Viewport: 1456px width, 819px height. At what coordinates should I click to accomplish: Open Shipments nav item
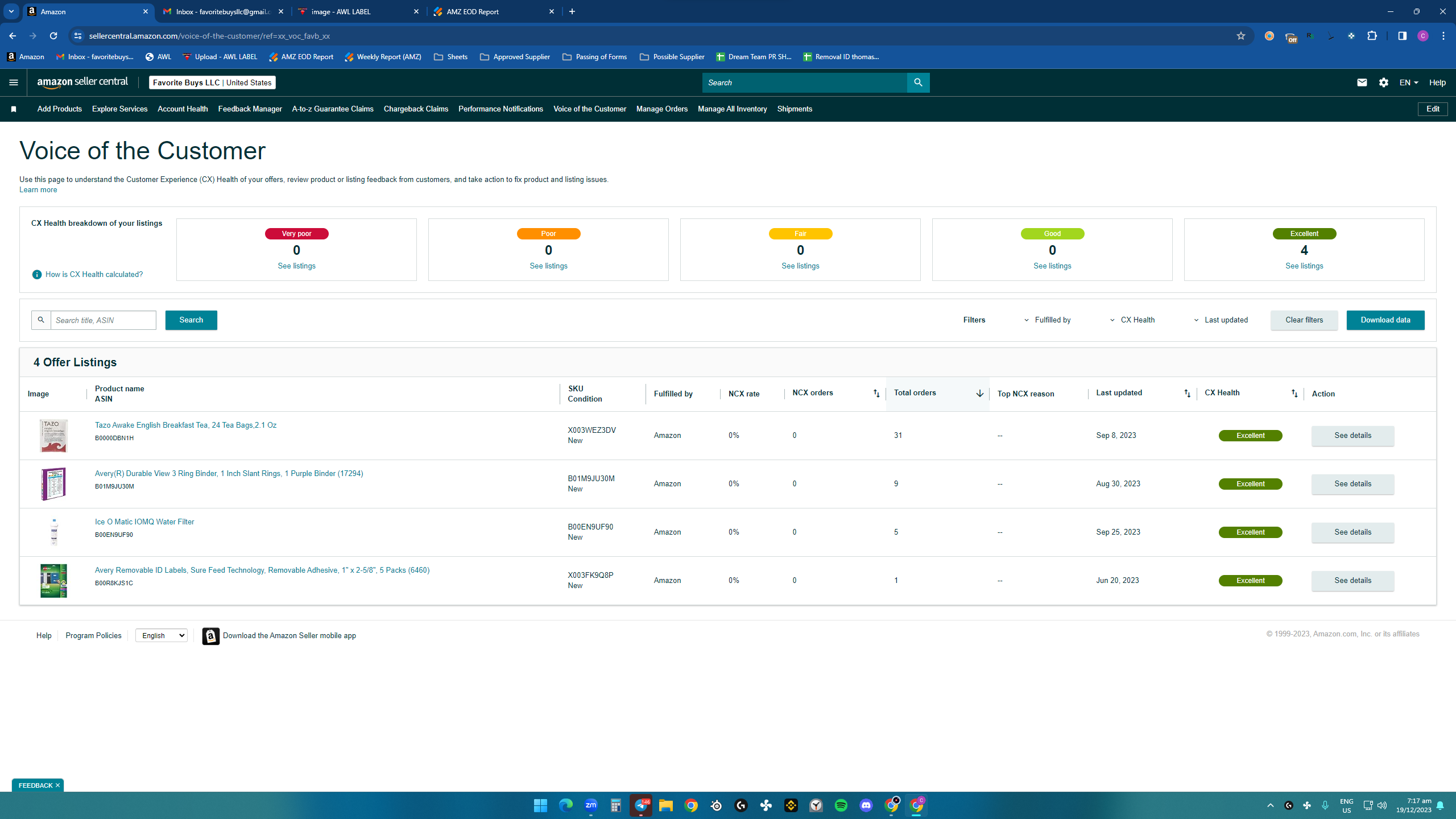tap(795, 109)
